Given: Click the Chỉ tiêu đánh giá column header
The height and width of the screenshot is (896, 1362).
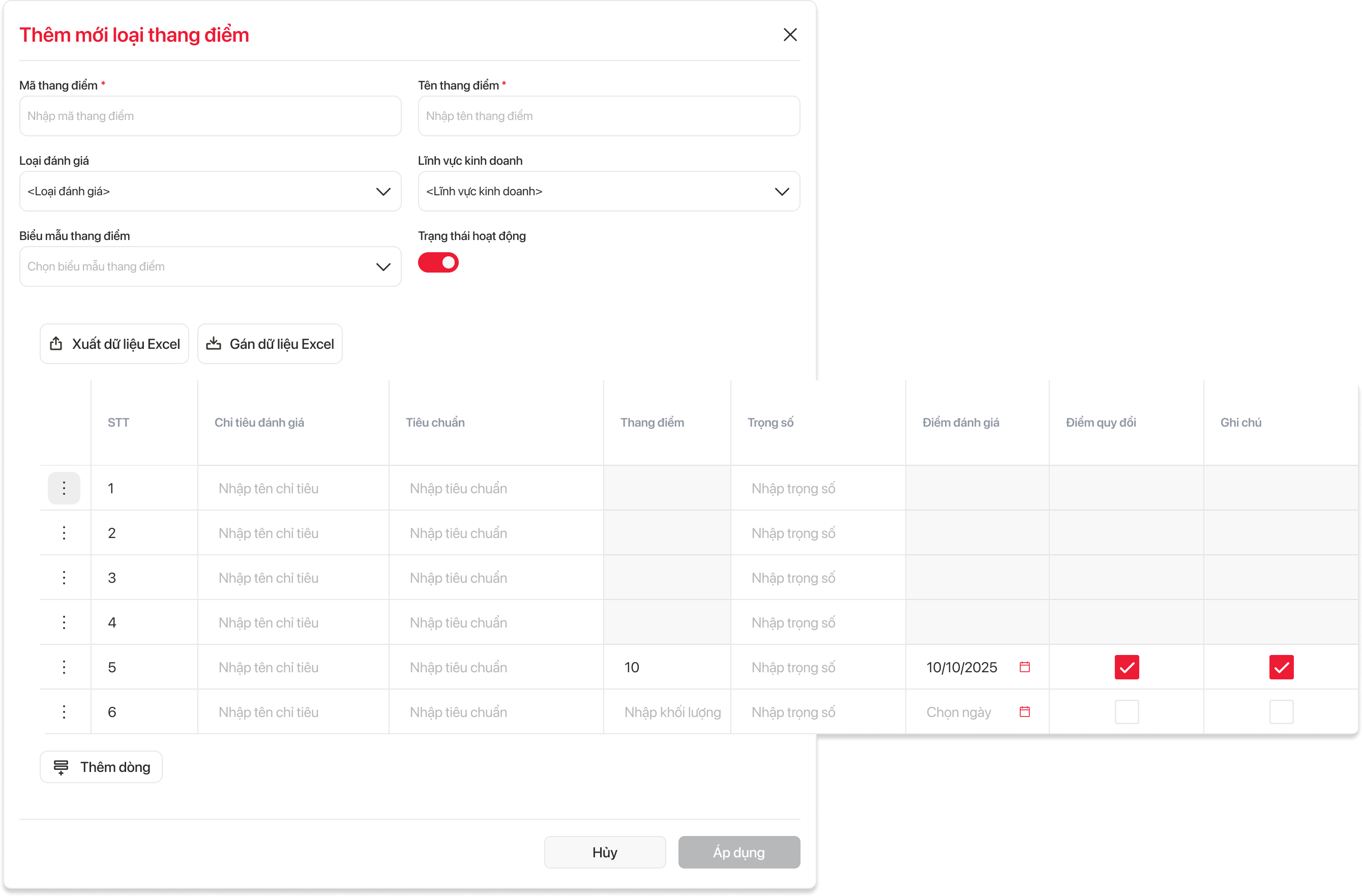Looking at the screenshot, I should coord(259,422).
